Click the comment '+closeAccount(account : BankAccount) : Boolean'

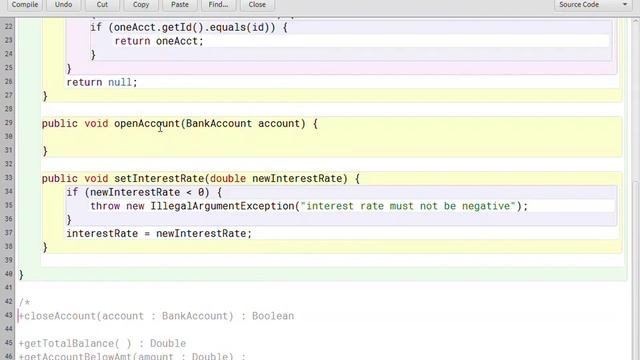(x=156, y=316)
